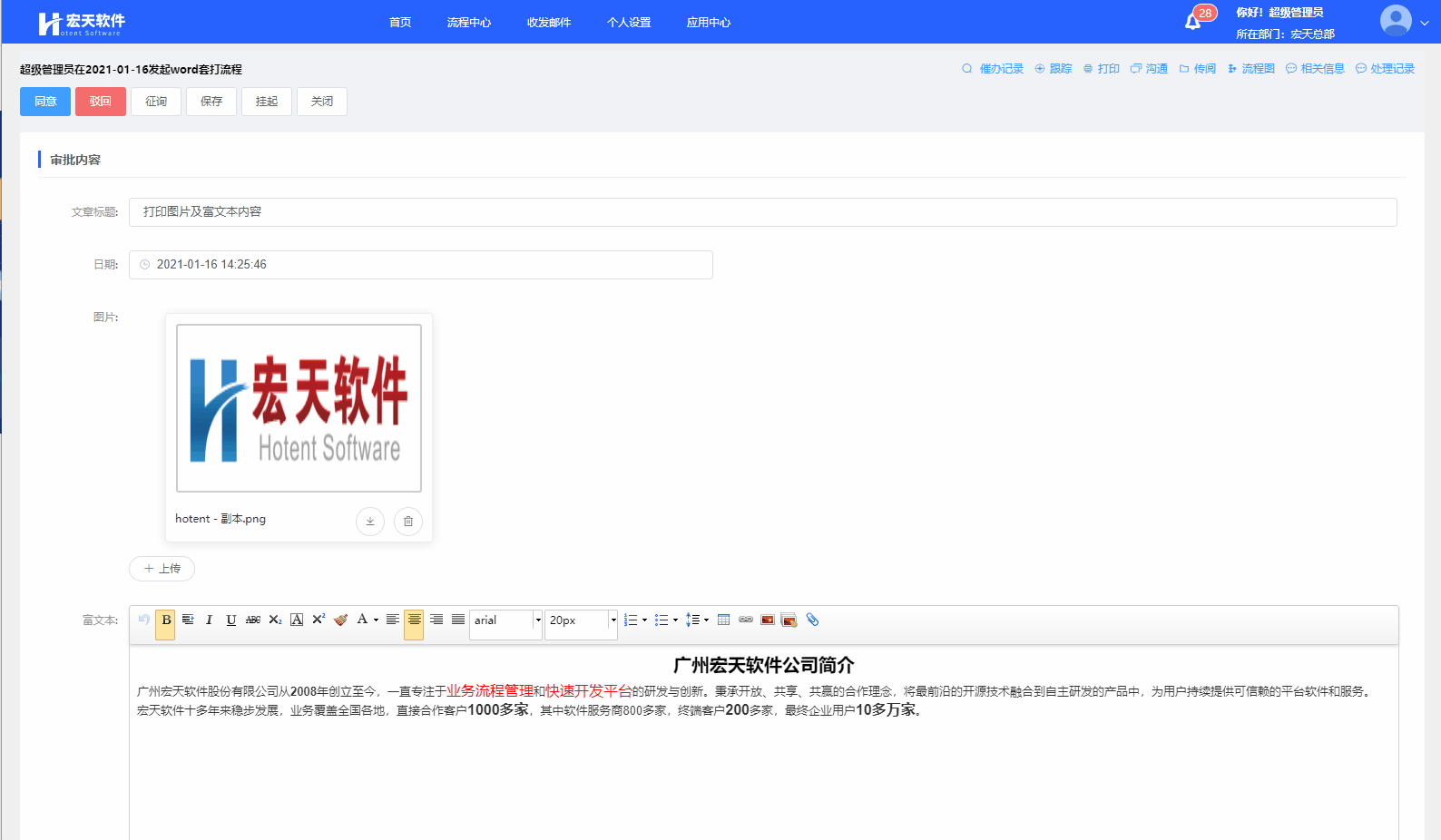
Task: Go to 首页 in top navigation
Action: (400, 23)
